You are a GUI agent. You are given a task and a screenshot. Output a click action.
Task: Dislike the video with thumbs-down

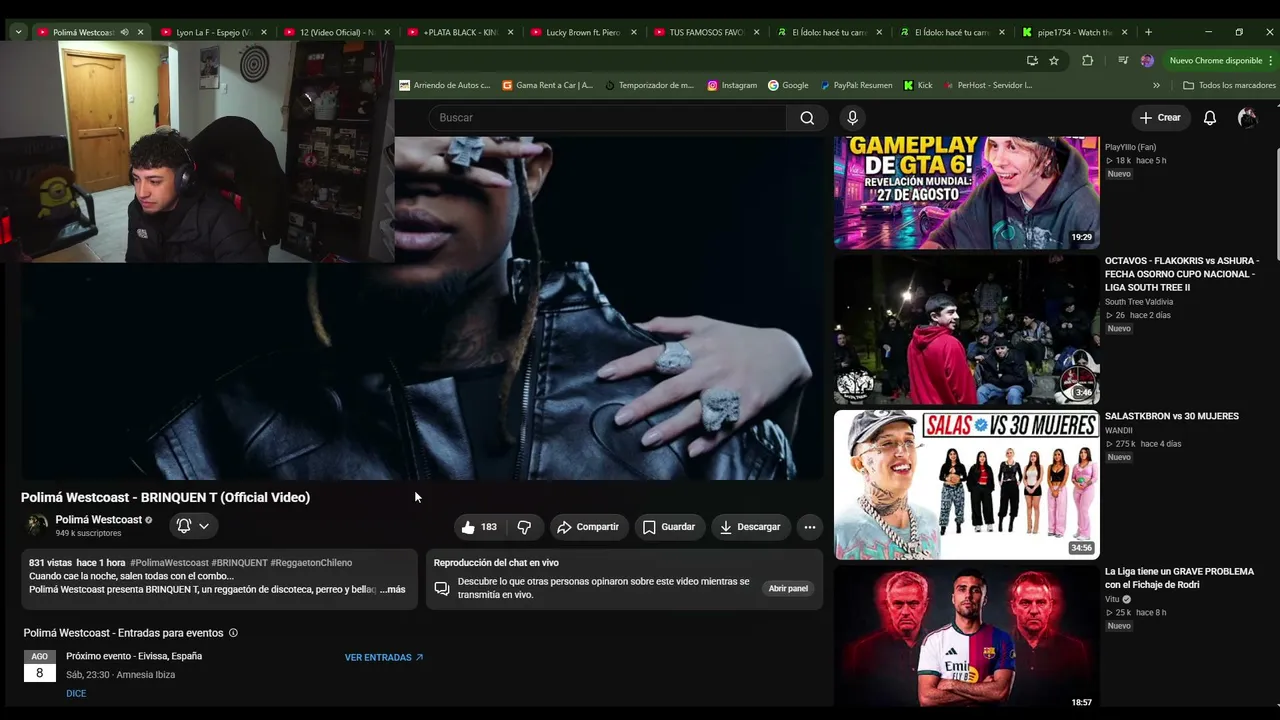pyautogui.click(x=524, y=527)
